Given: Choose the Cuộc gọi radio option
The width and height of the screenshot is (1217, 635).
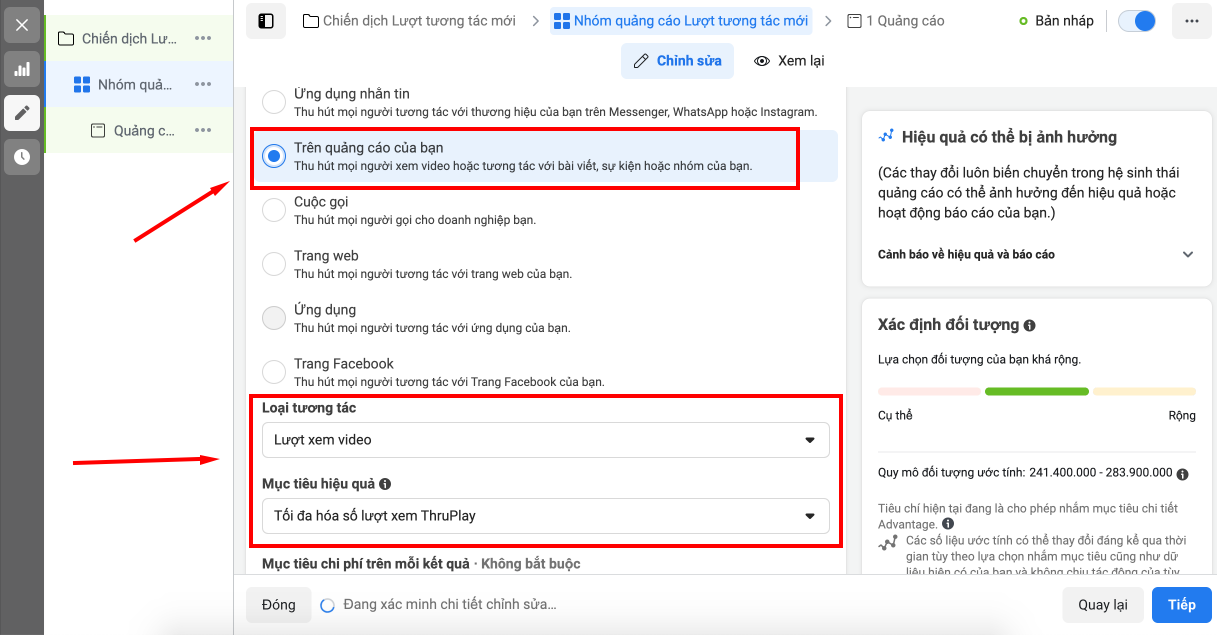Looking at the screenshot, I should coord(273,210).
